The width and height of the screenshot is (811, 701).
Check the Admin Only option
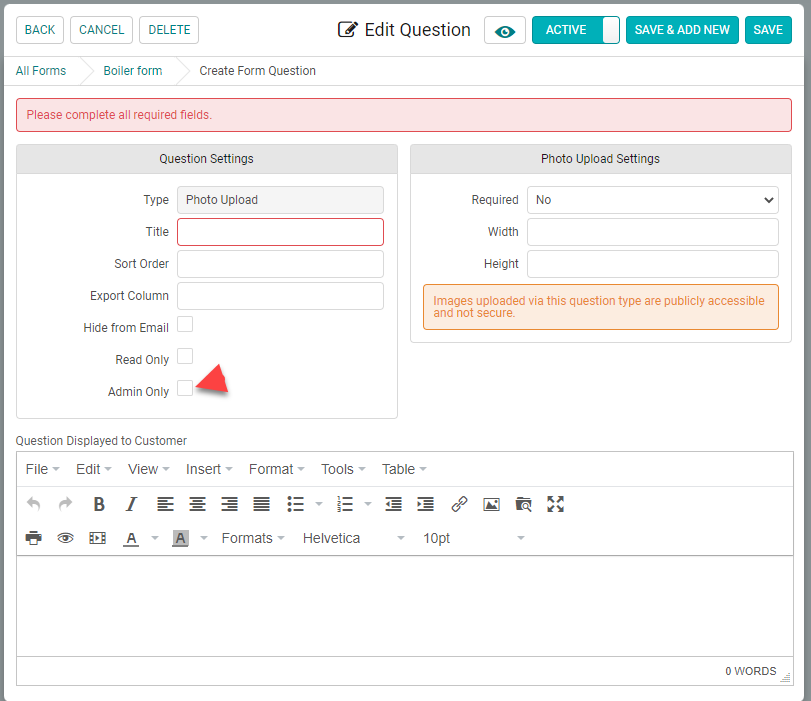coord(185,388)
